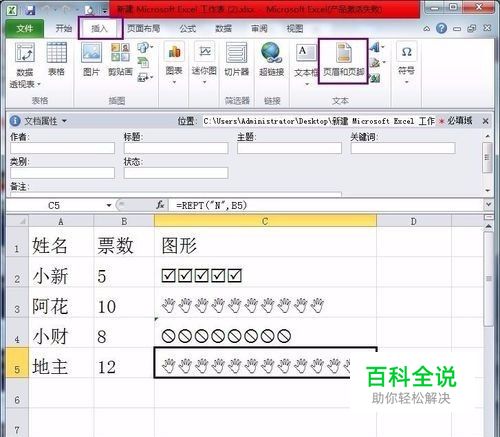Switch to the Home (开始) tab
500x437 pixels.
pyautogui.click(x=63, y=29)
